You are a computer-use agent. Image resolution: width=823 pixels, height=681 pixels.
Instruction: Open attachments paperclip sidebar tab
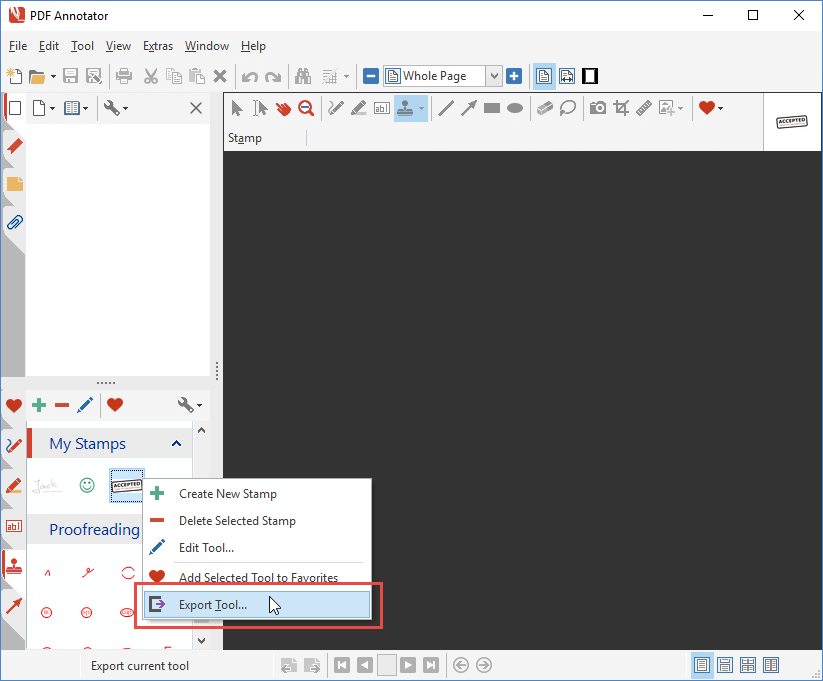pos(15,223)
